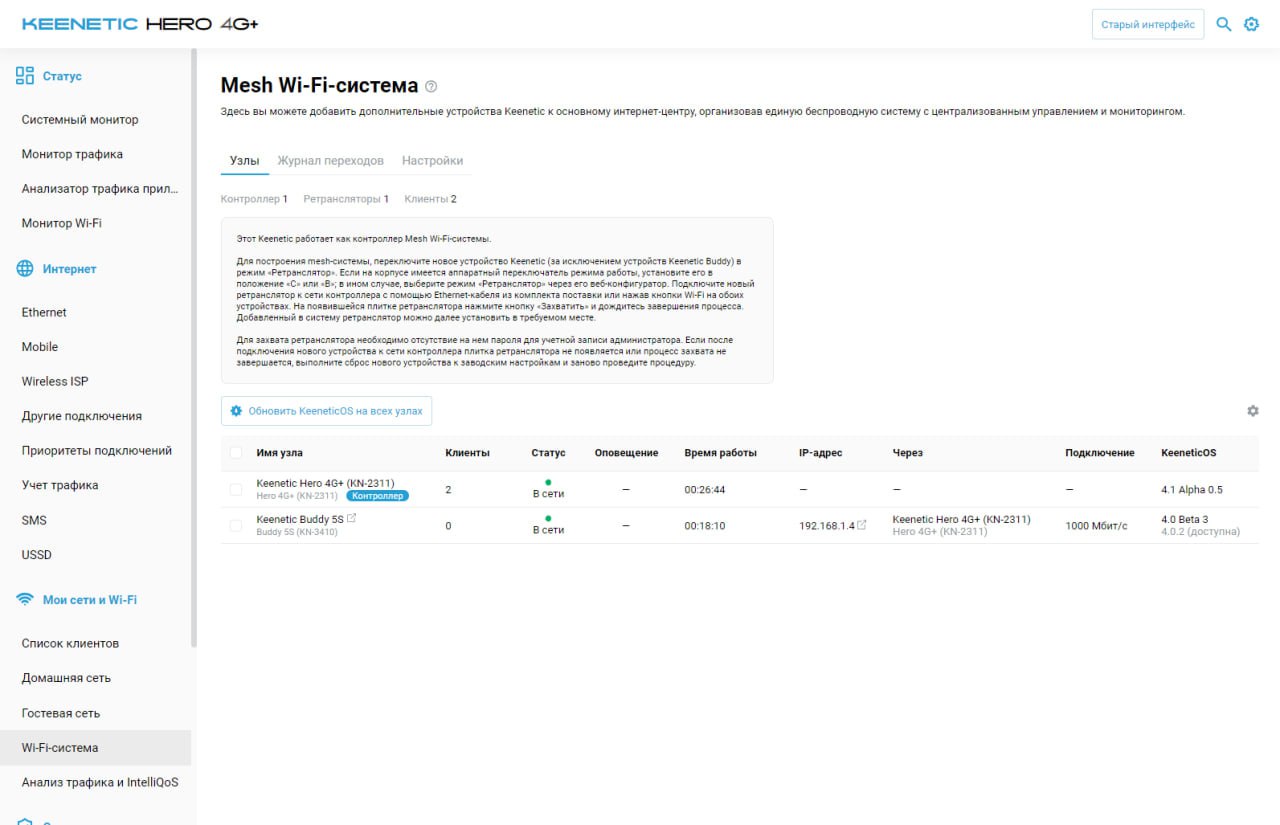
Task: Open Монитор трафика in sidebar
Action: point(72,154)
